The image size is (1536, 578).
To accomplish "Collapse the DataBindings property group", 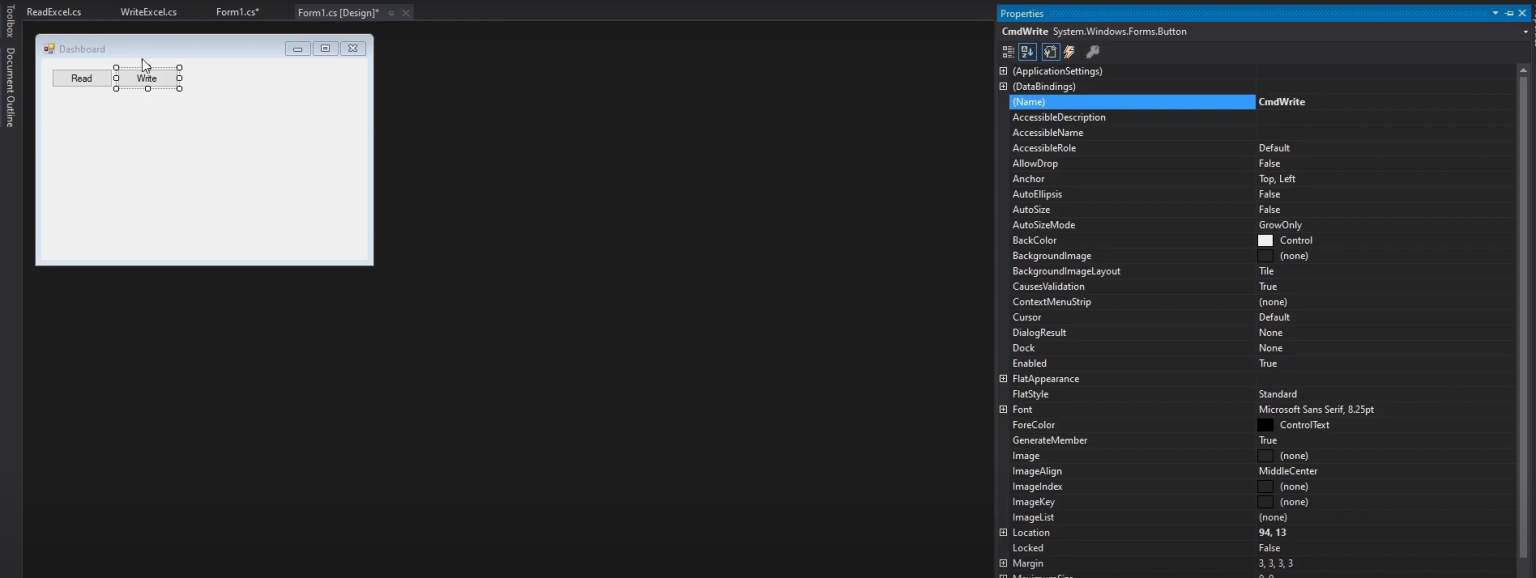I will pos(1003,86).
